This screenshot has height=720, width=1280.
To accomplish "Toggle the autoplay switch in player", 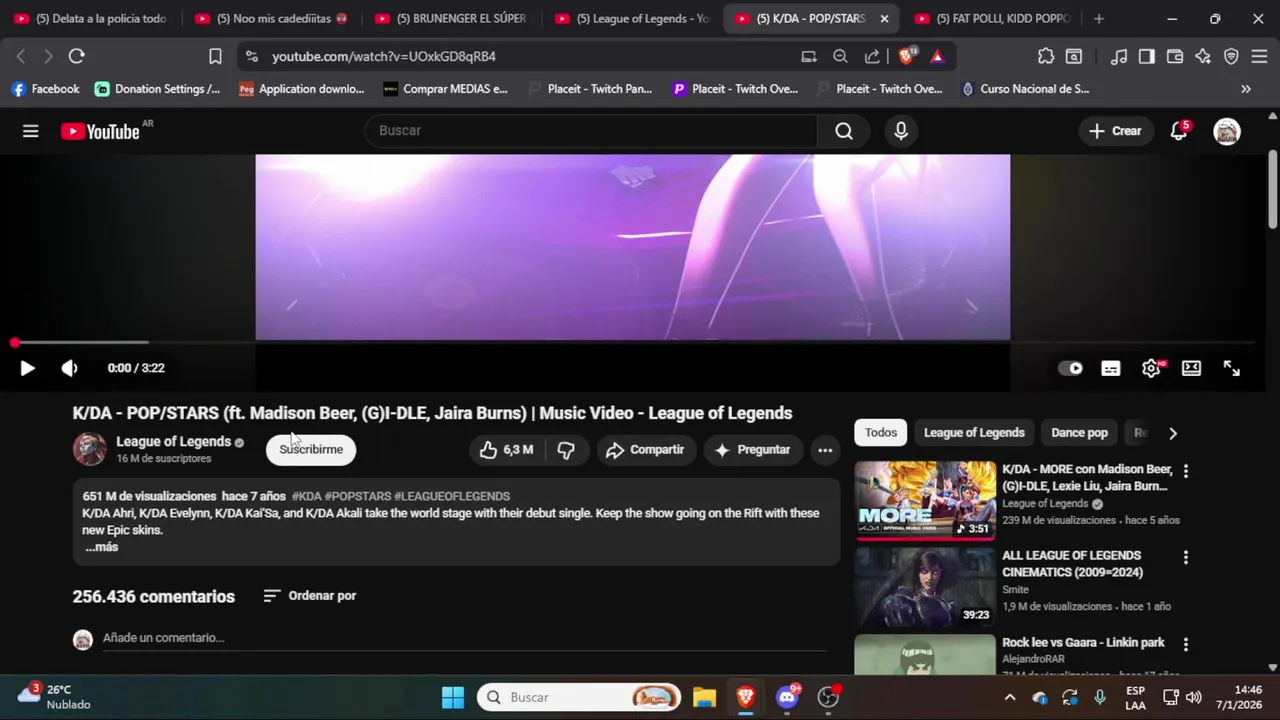I will click(x=1070, y=368).
